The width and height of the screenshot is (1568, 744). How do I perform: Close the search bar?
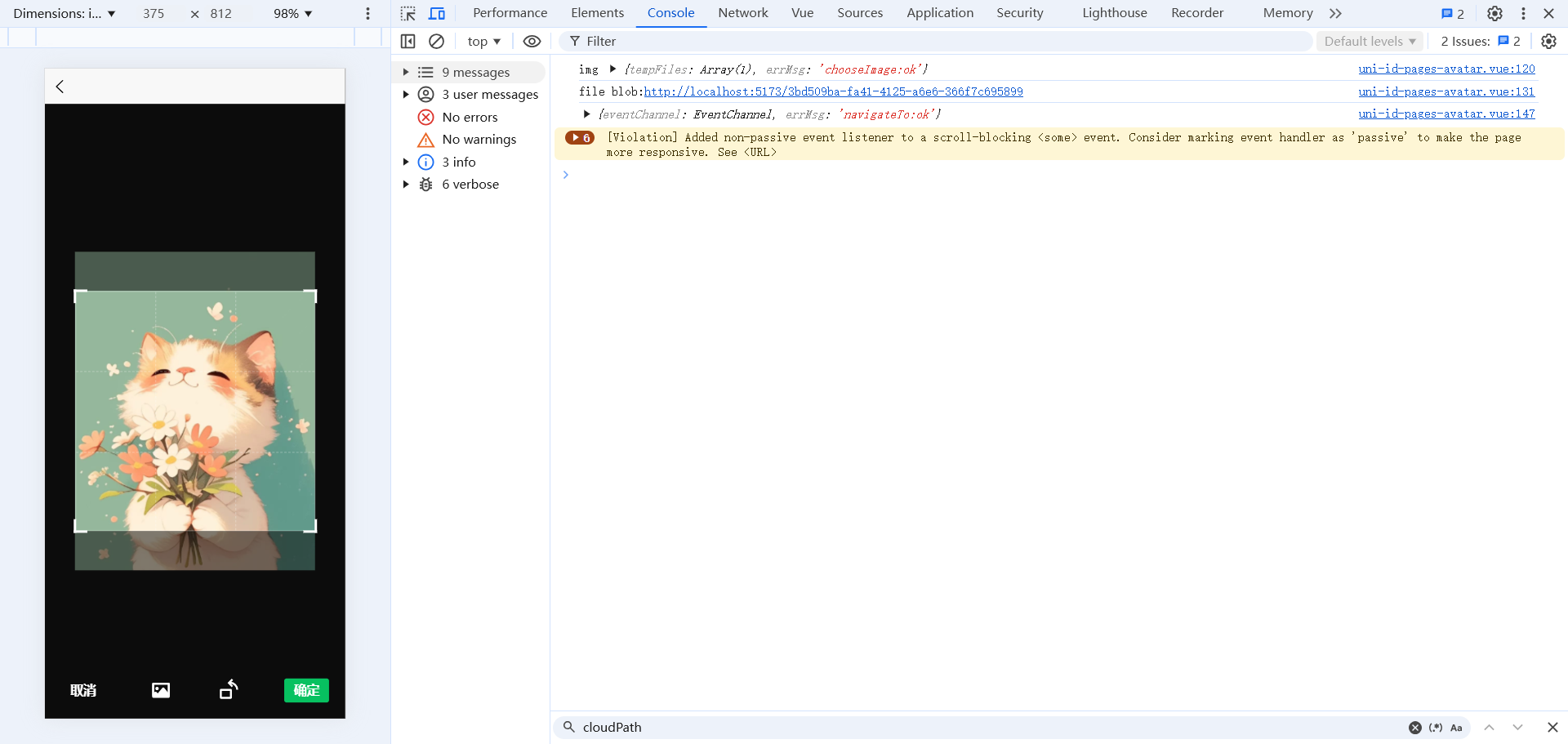coord(1552,727)
